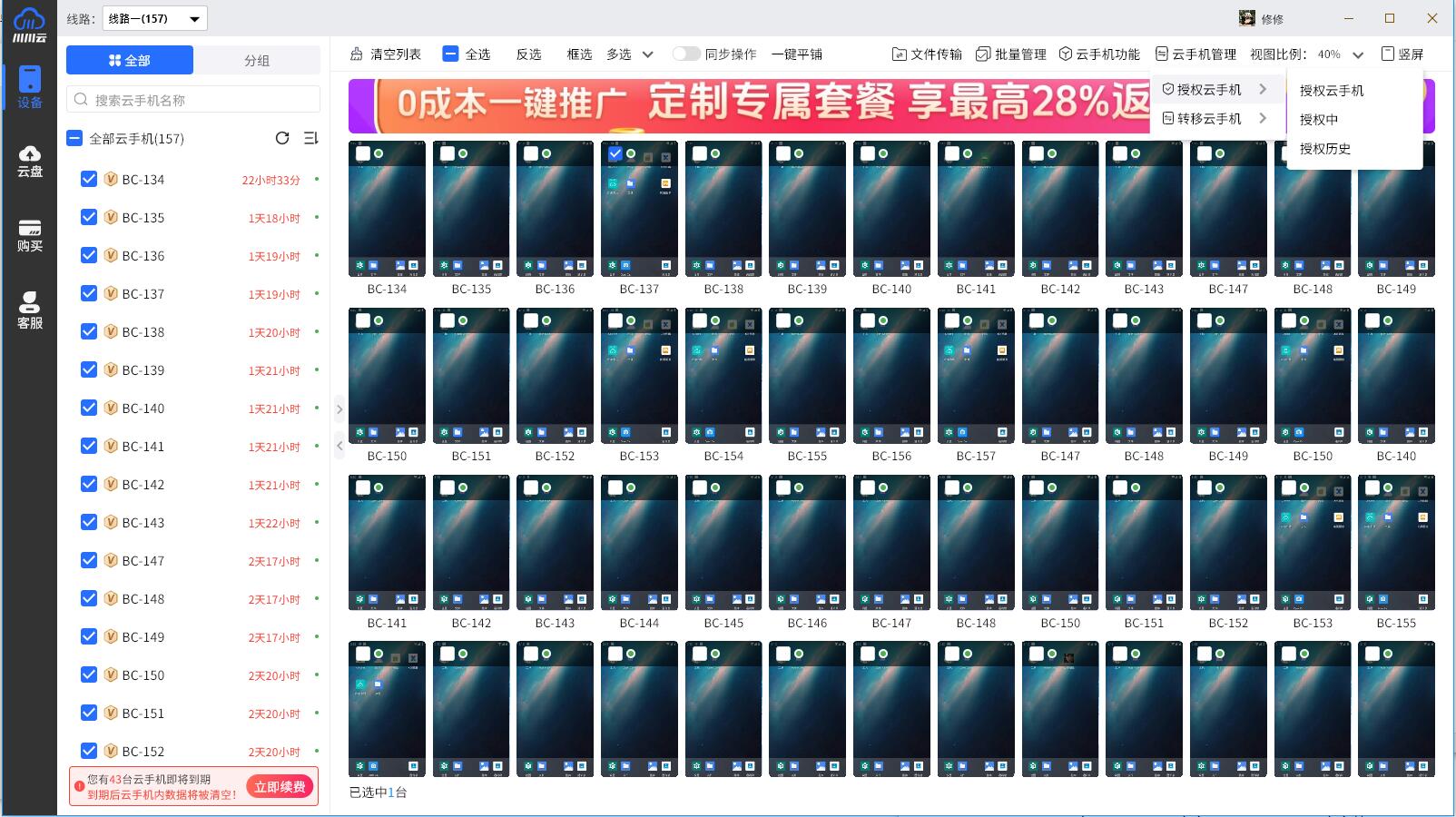Switch to the 分组 tab
1456x817 pixels.
click(257, 60)
